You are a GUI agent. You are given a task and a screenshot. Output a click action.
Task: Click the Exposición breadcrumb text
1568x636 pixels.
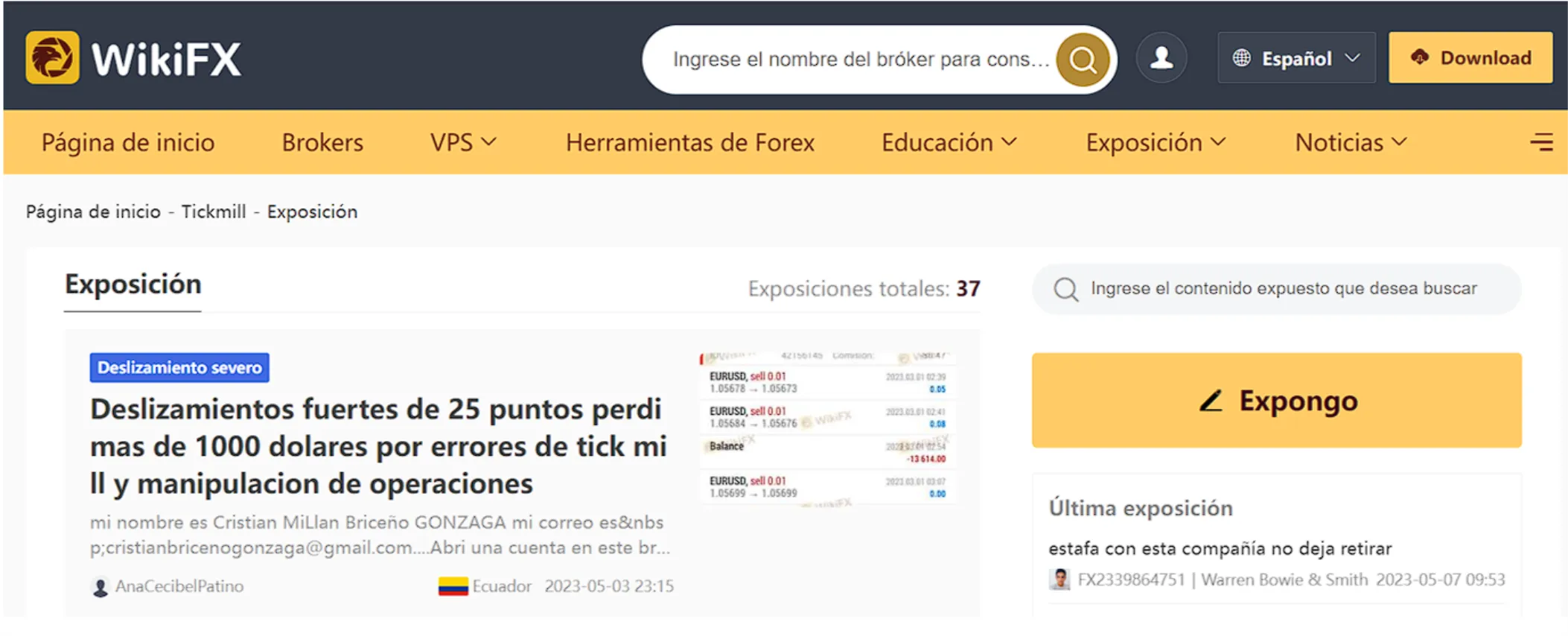pyautogui.click(x=312, y=212)
